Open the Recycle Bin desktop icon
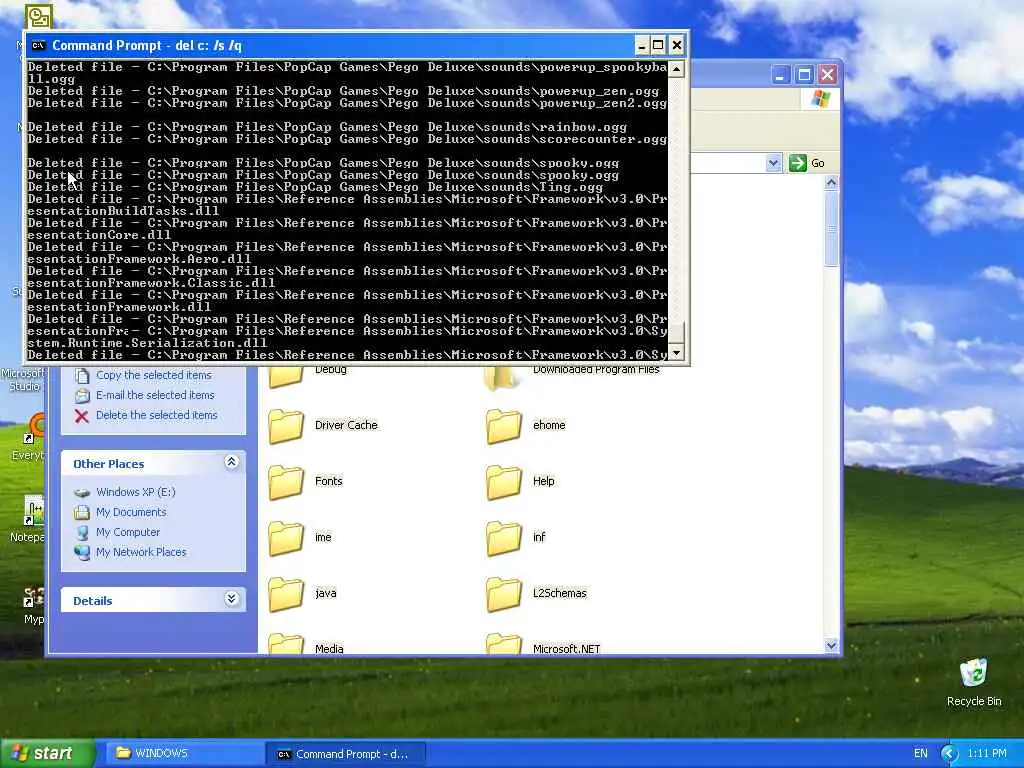Screen dimensions: 1024x768 pyautogui.click(x=973, y=673)
